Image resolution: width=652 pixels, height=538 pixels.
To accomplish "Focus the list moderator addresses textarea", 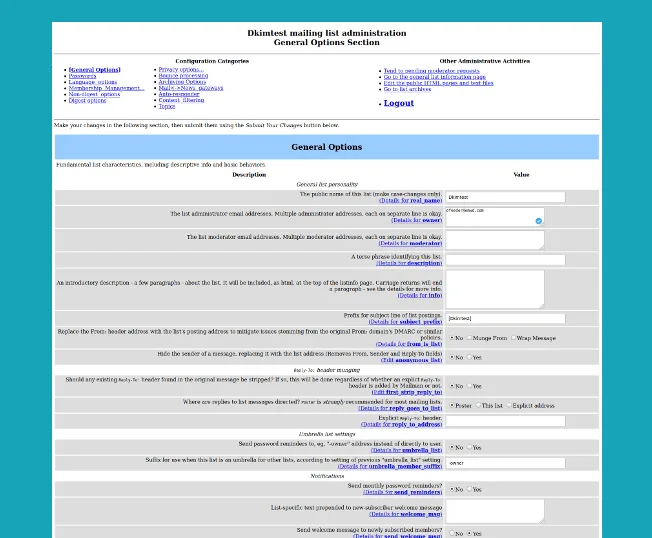I will (x=495, y=240).
